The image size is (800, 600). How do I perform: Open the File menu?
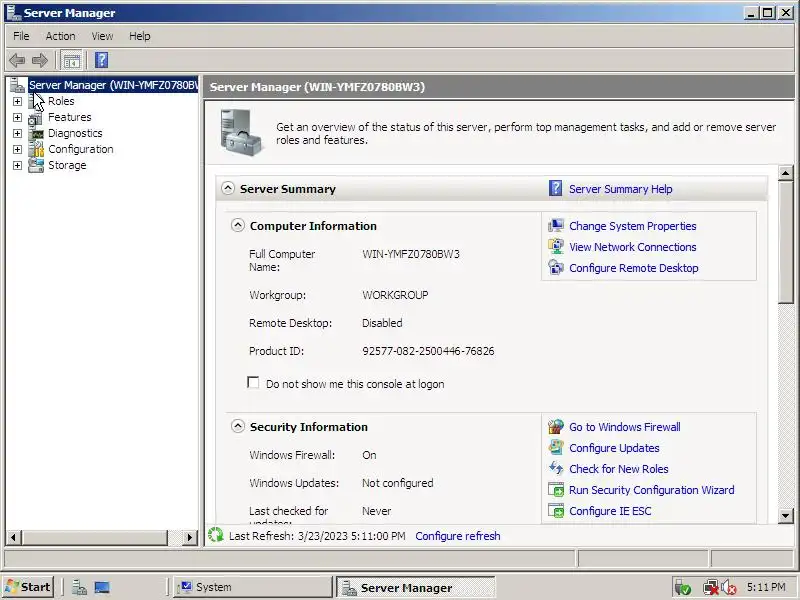pyautogui.click(x=21, y=36)
